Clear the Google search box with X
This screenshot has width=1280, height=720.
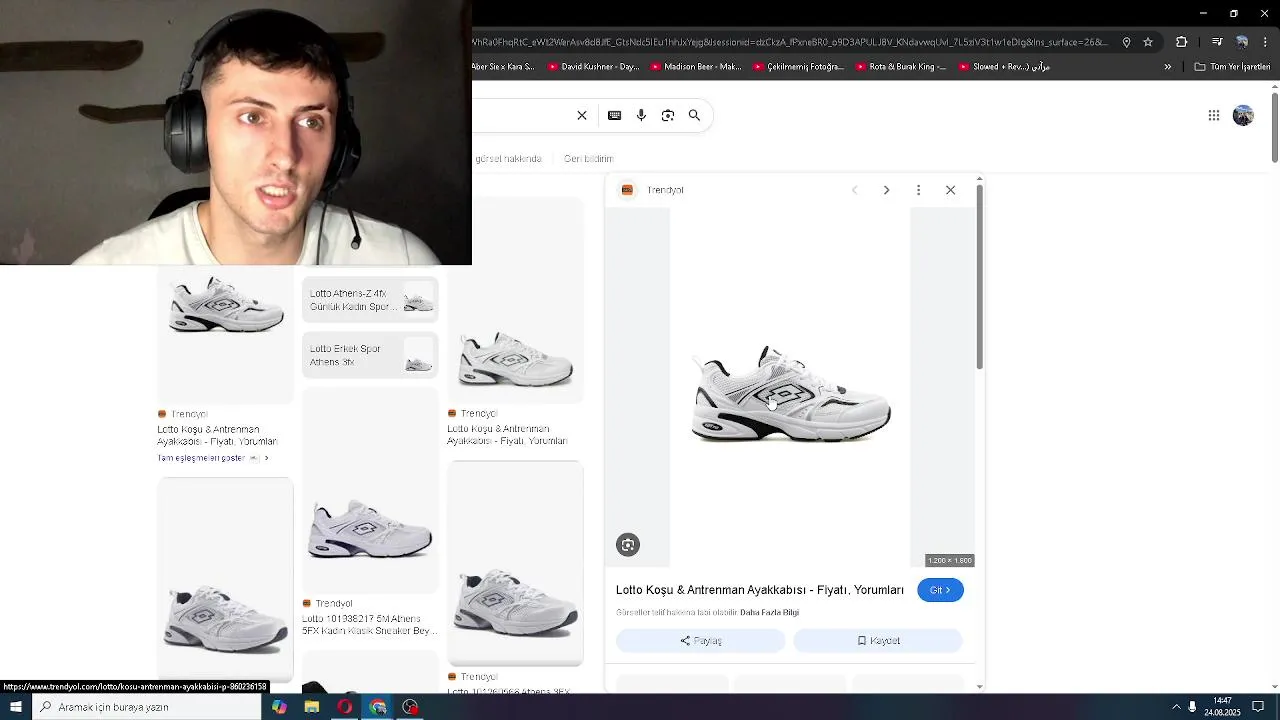tap(582, 115)
